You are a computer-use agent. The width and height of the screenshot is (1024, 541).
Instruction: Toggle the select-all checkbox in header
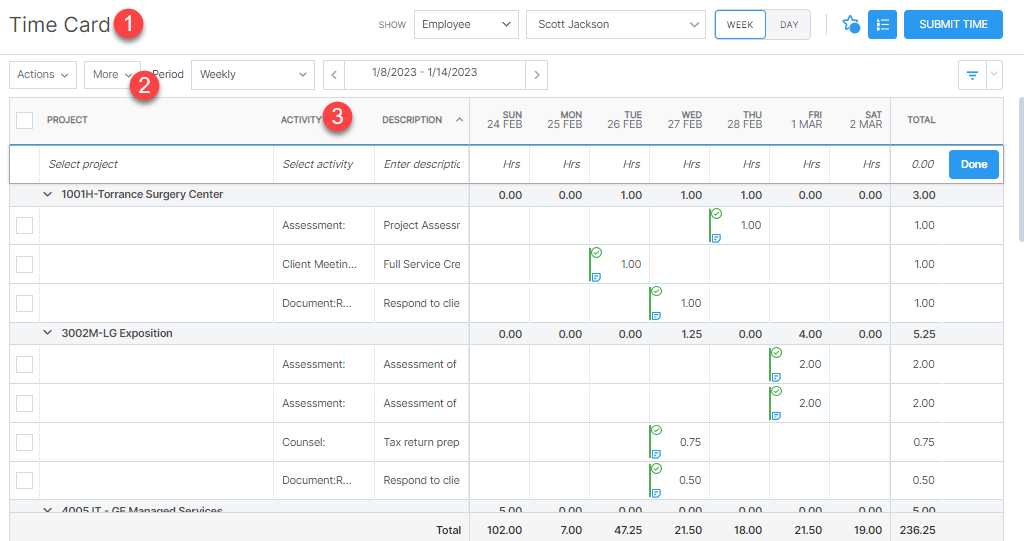point(25,120)
